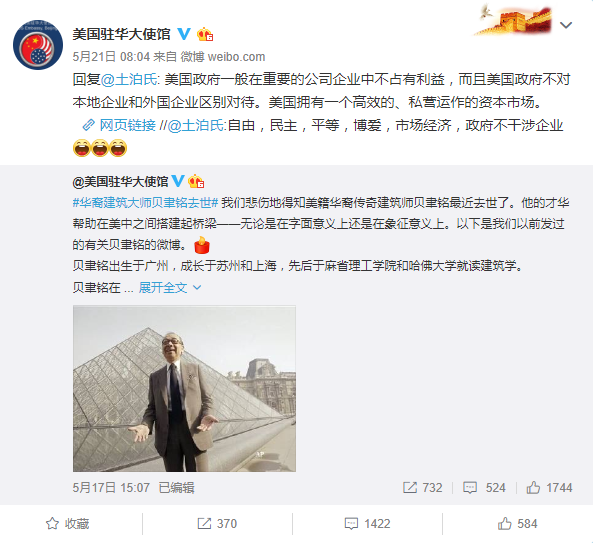Add post to favorites with 收藏
Image resolution: width=593 pixels, height=543 pixels.
pos(67,524)
